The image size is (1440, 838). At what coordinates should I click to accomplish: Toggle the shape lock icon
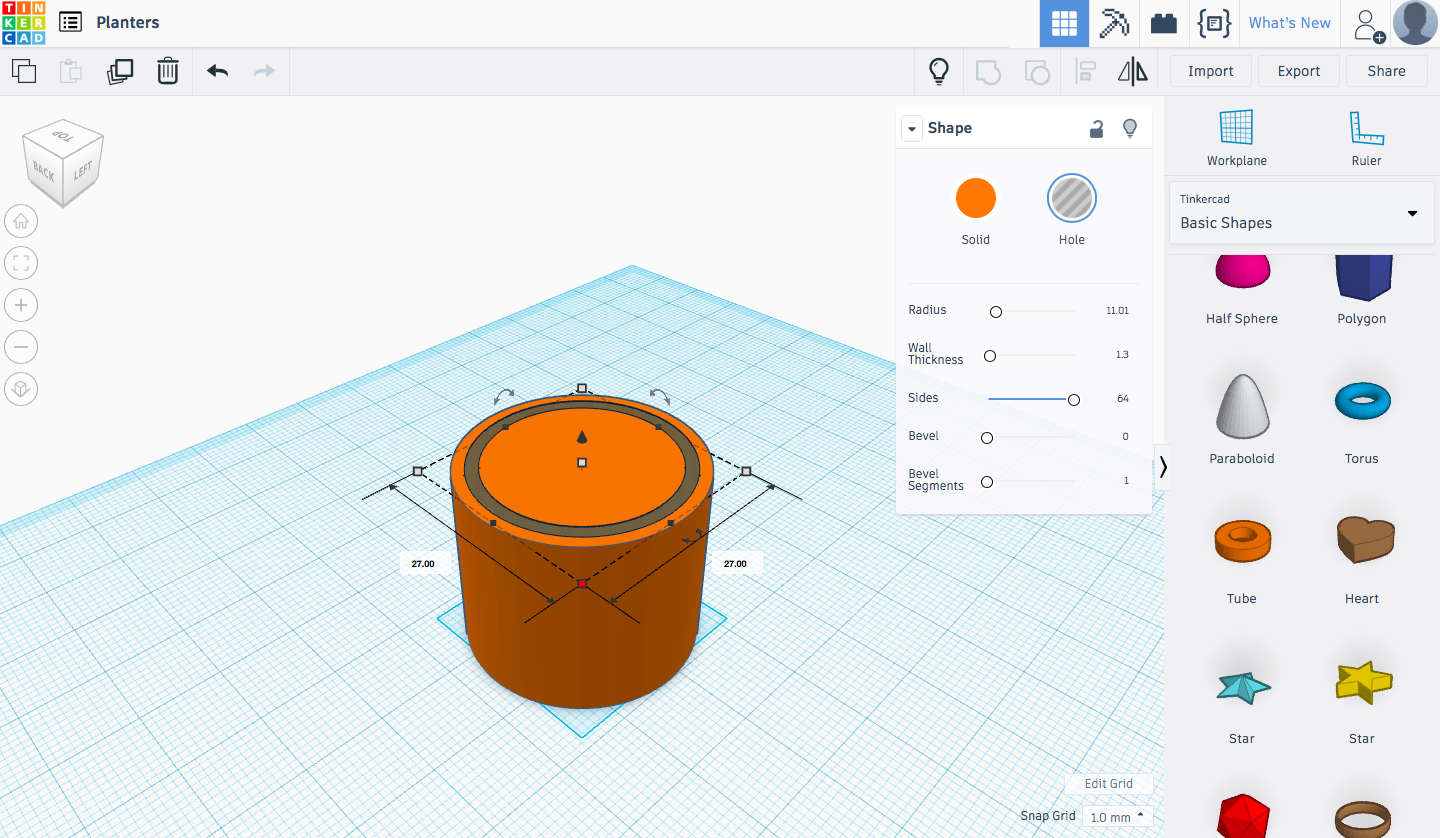point(1097,128)
